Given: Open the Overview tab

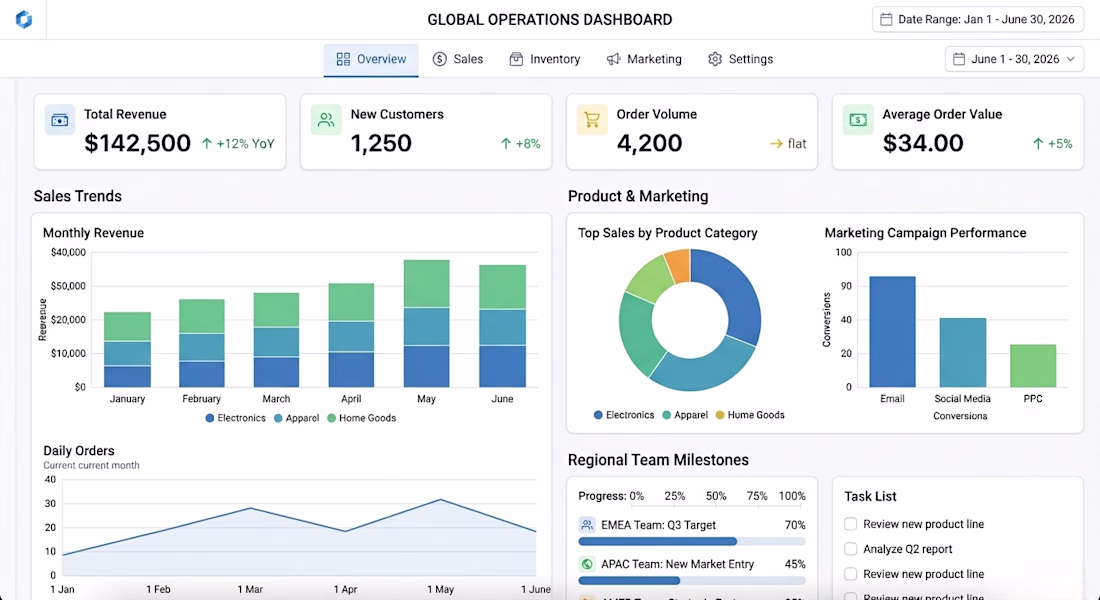Looking at the screenshot, I should (371, 60).
